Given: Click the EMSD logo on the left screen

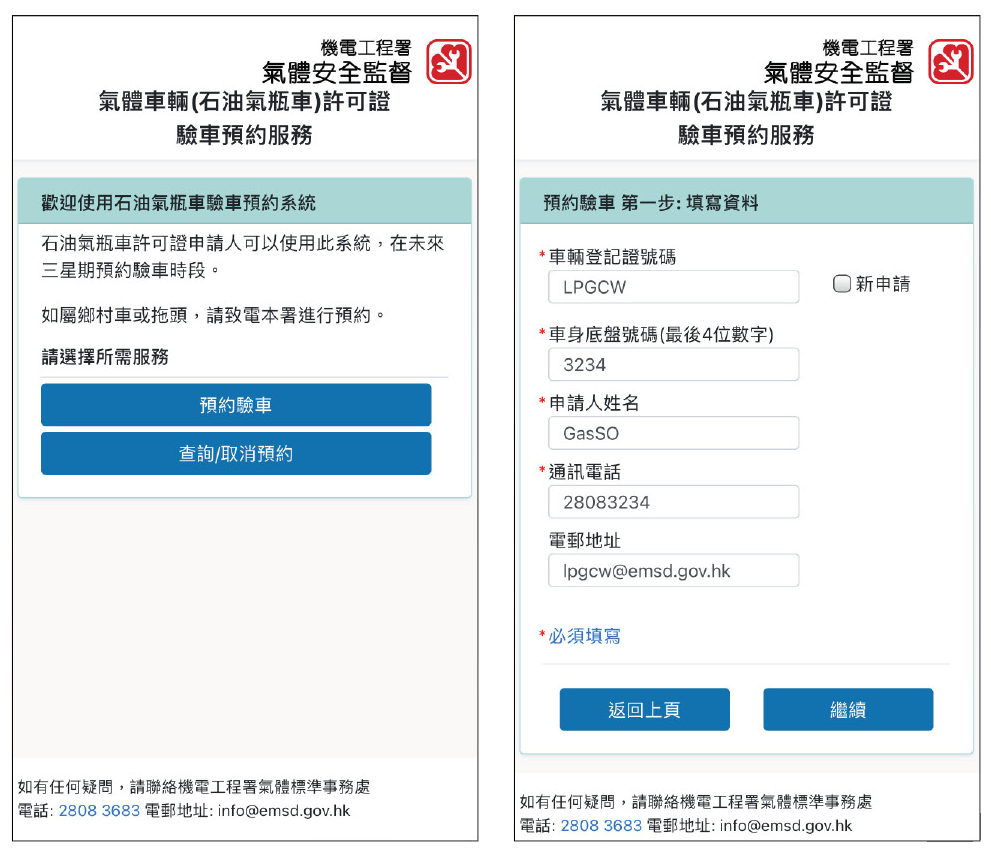Looking at the screenshot, I should click(449, 62).
